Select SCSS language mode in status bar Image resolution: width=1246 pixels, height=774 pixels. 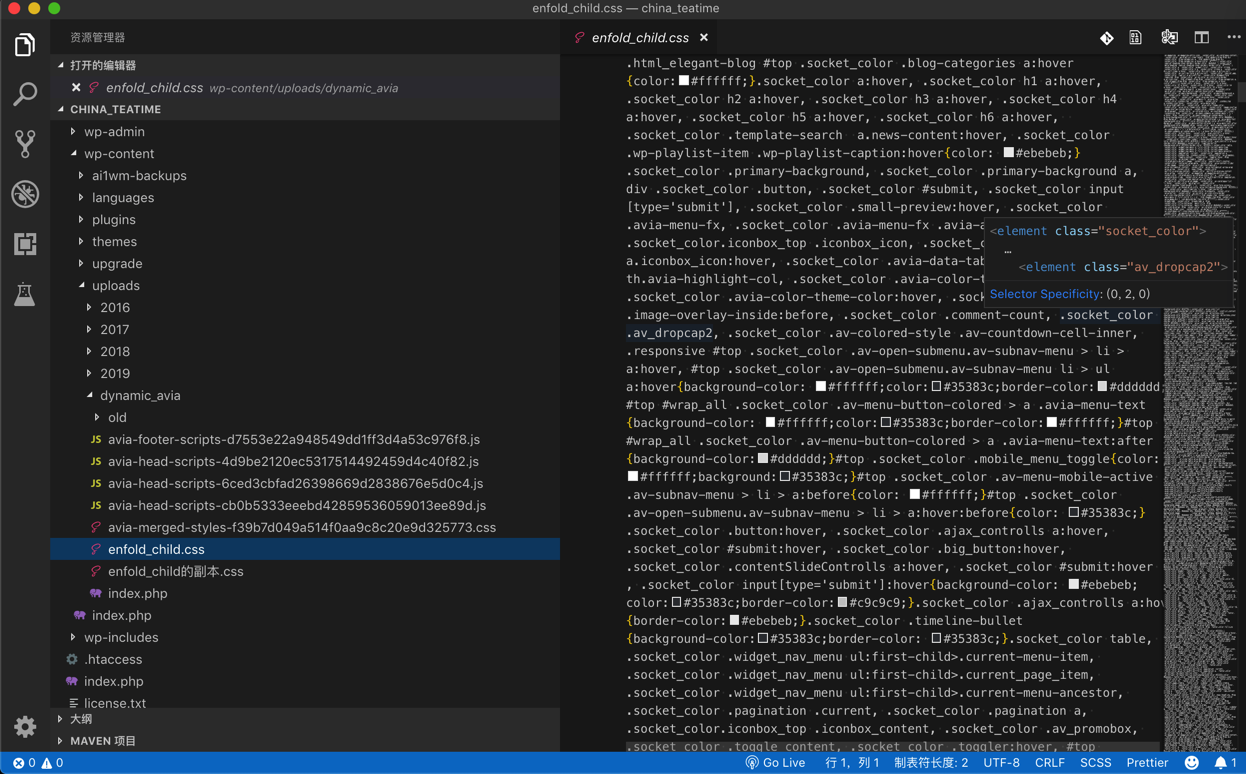(x=1095, y=763)
